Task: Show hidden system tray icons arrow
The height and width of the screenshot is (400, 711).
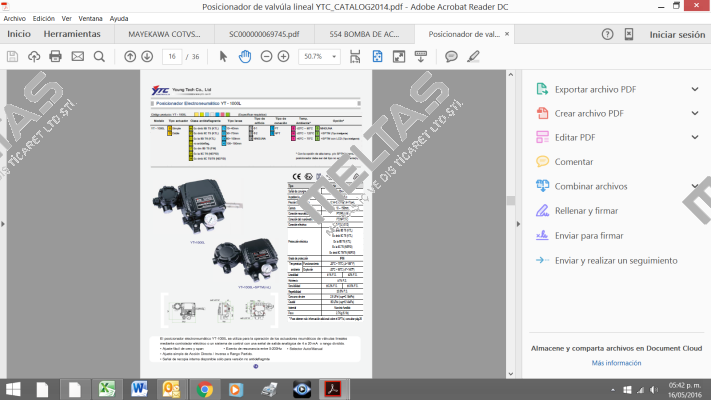Action: pos(613,390)
